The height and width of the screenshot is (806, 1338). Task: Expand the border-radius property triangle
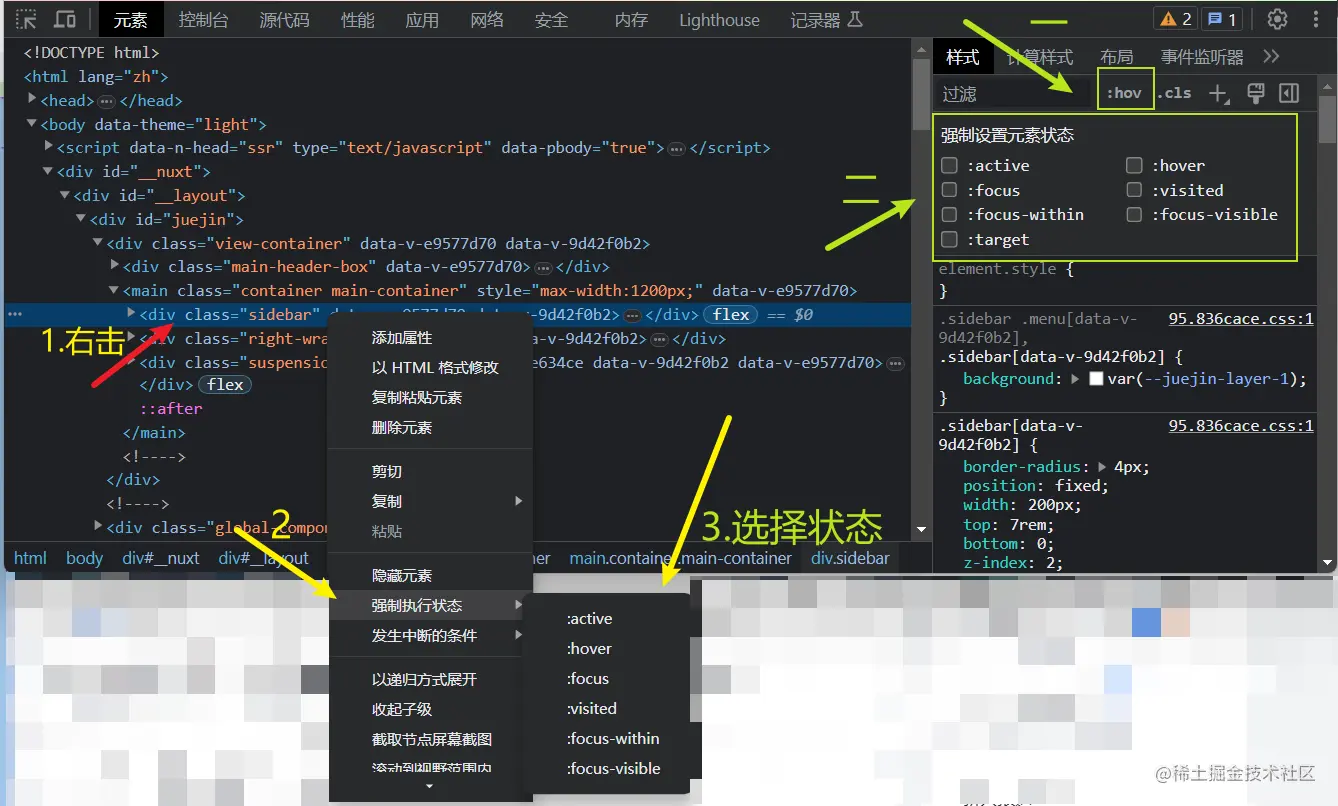[x=1101, y=467]
